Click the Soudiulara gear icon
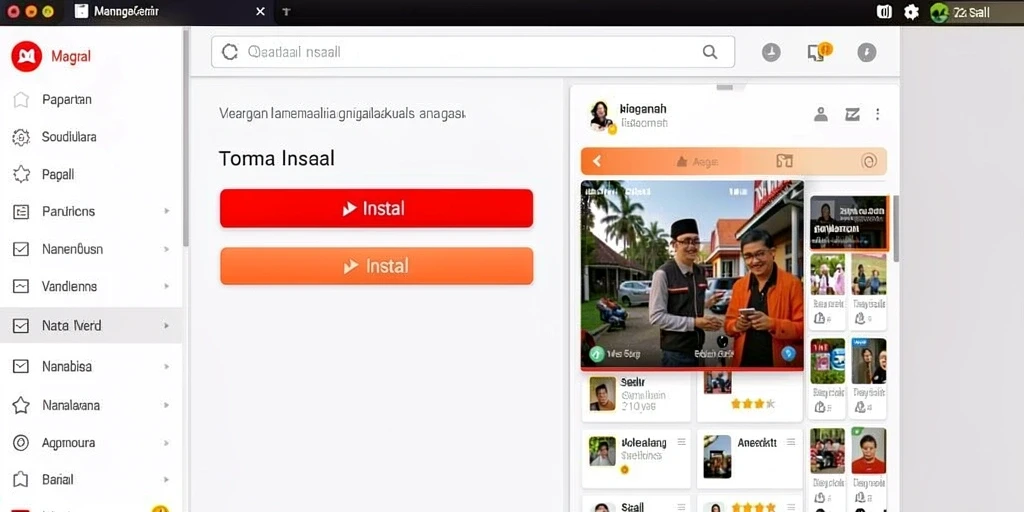The image size is (1024, 512). point(21,137)
